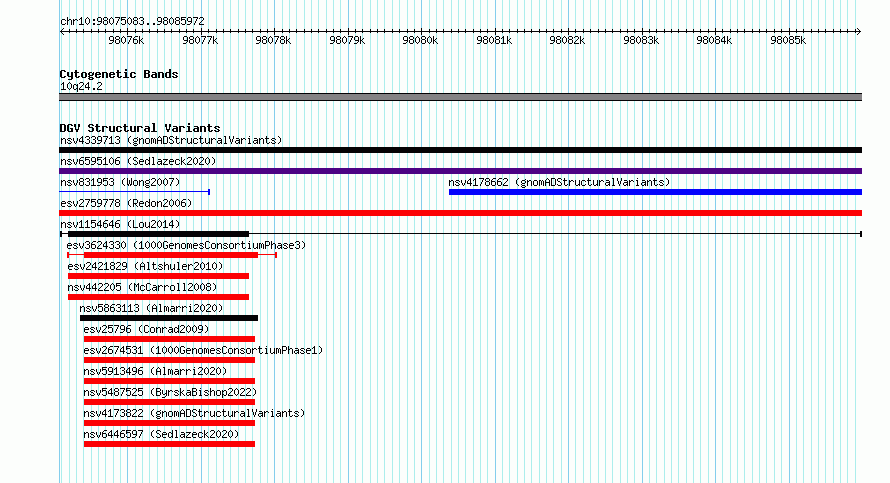Select the thick blue nsv4178662 bar

coord(655,192)
